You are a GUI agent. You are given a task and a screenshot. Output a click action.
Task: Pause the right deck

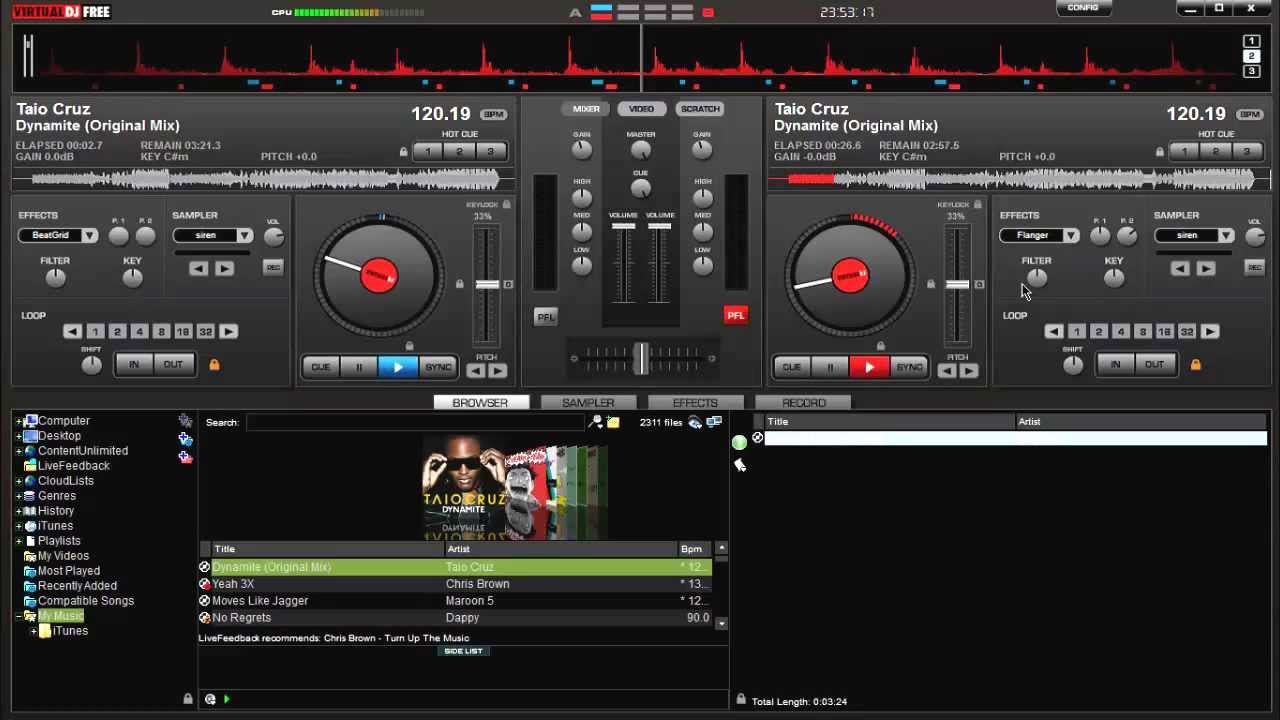point(830,367)
